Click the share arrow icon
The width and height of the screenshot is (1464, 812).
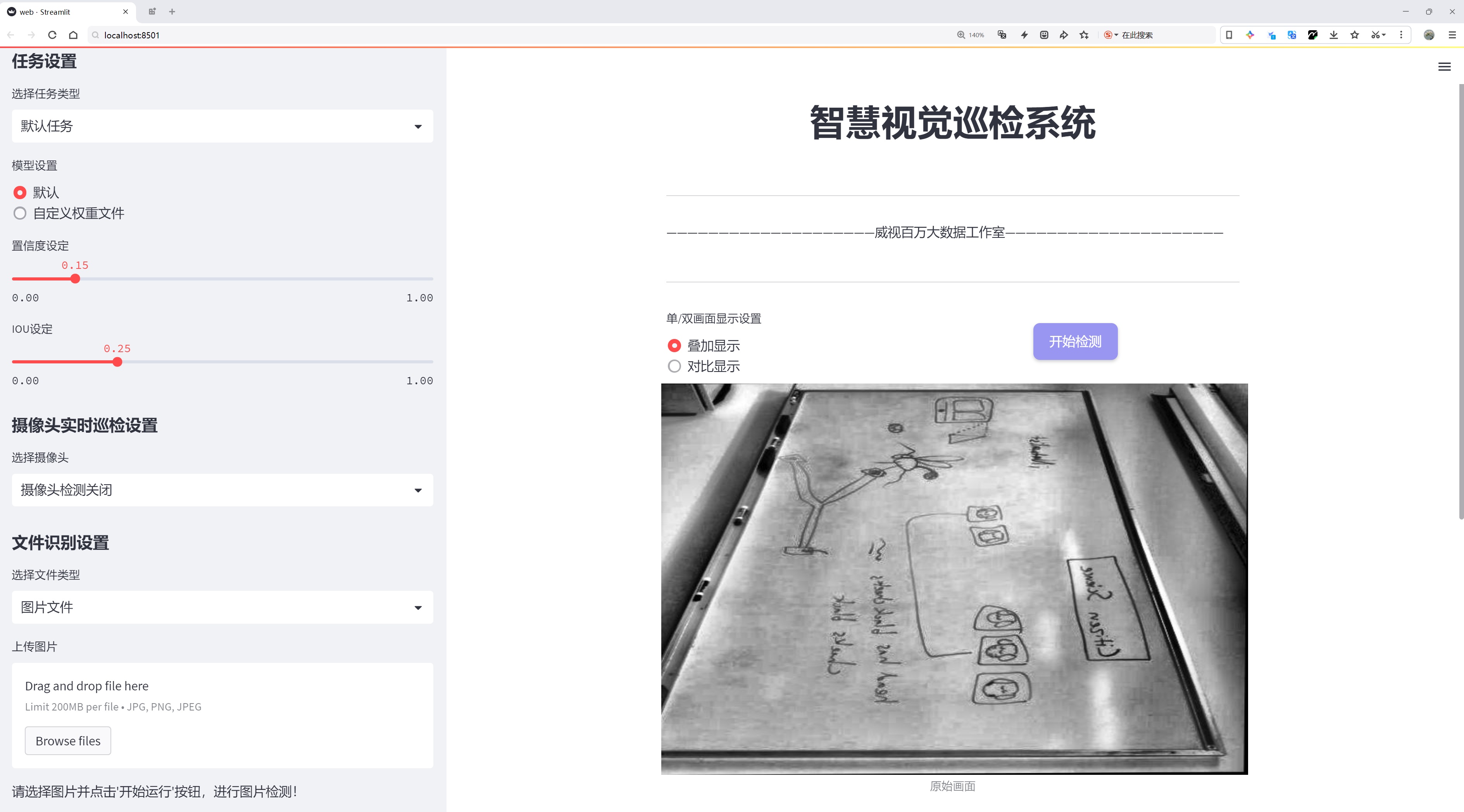coord(1063,35)
